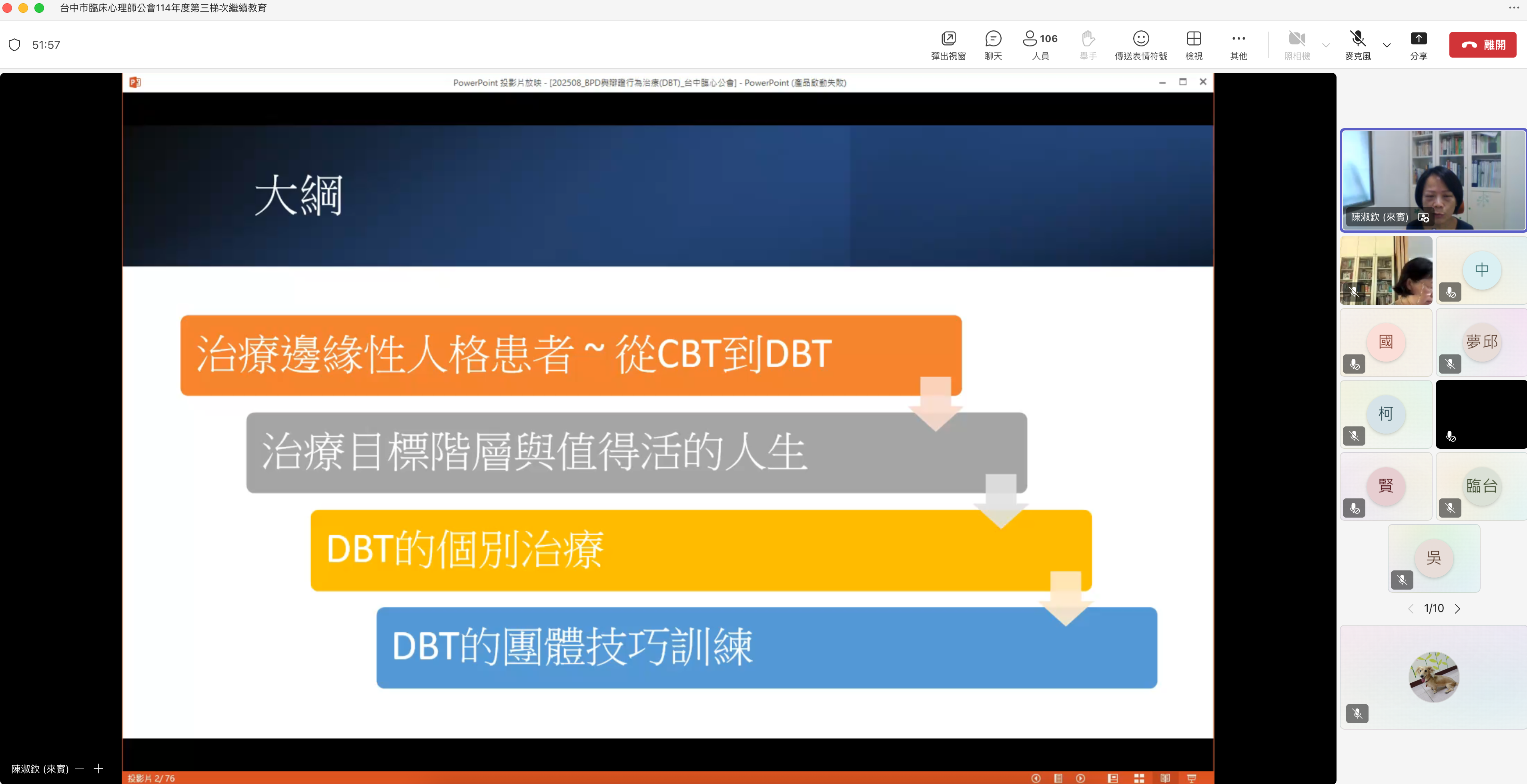Send an emoji reaction (傳送表情符號)

click(x=1140, y=45)
